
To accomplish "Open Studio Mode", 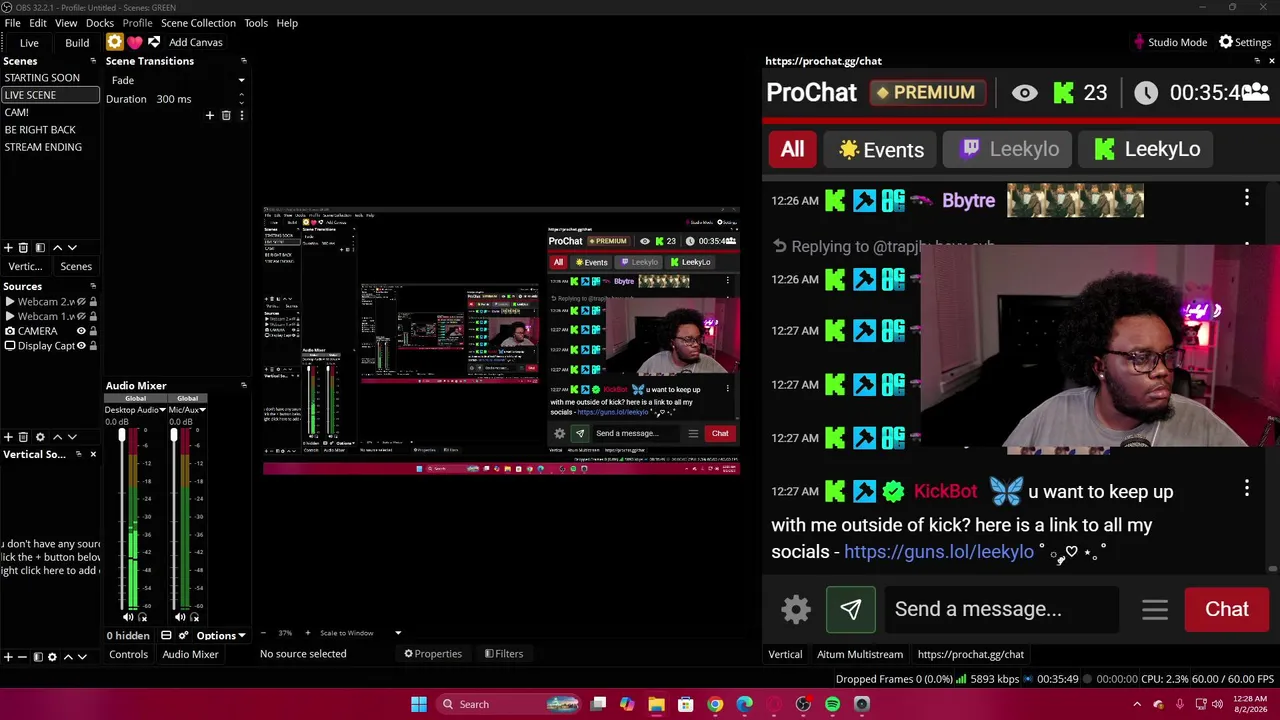I will 1170,42.
